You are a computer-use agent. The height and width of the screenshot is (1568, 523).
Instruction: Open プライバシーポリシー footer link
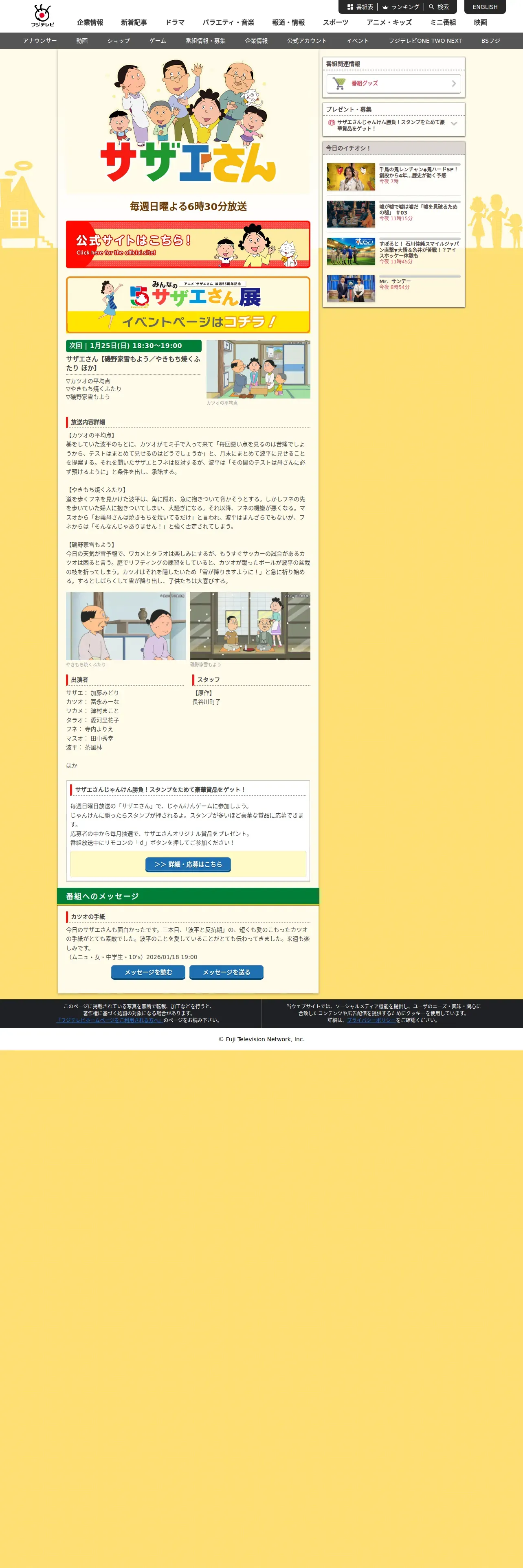tap(371, 1020)
